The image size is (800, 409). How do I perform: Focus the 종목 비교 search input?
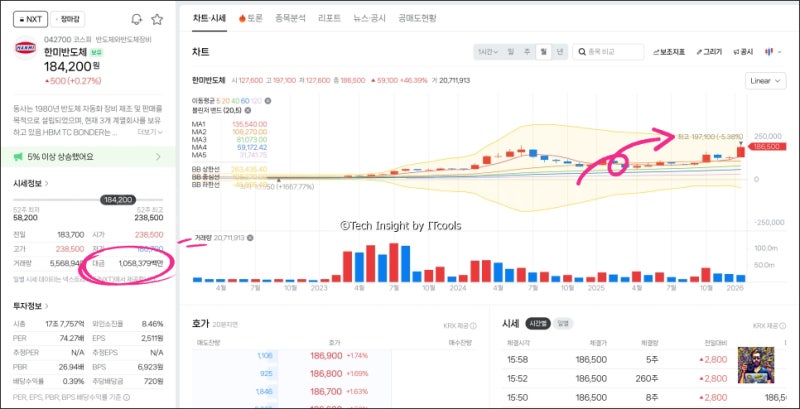(x=608, y=52)
